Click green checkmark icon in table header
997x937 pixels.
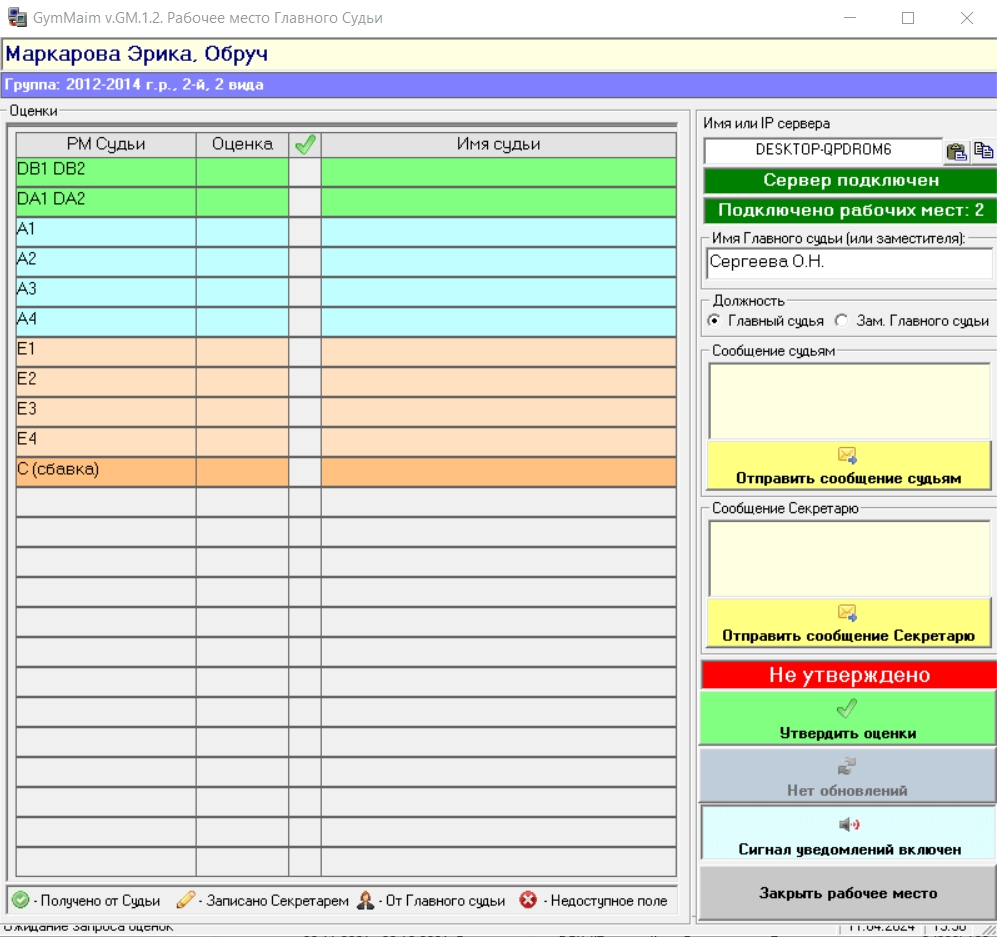coord(305,144)
